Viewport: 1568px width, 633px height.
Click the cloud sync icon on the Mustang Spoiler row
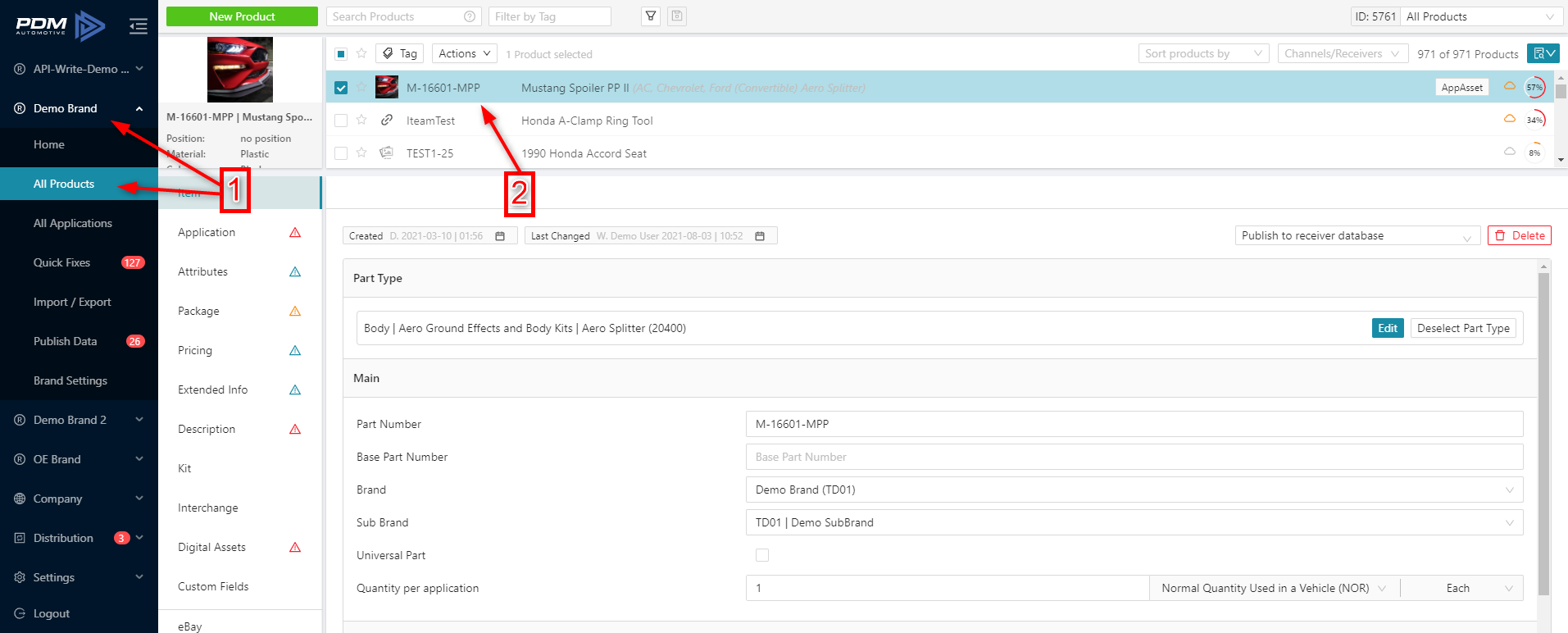1510,86
